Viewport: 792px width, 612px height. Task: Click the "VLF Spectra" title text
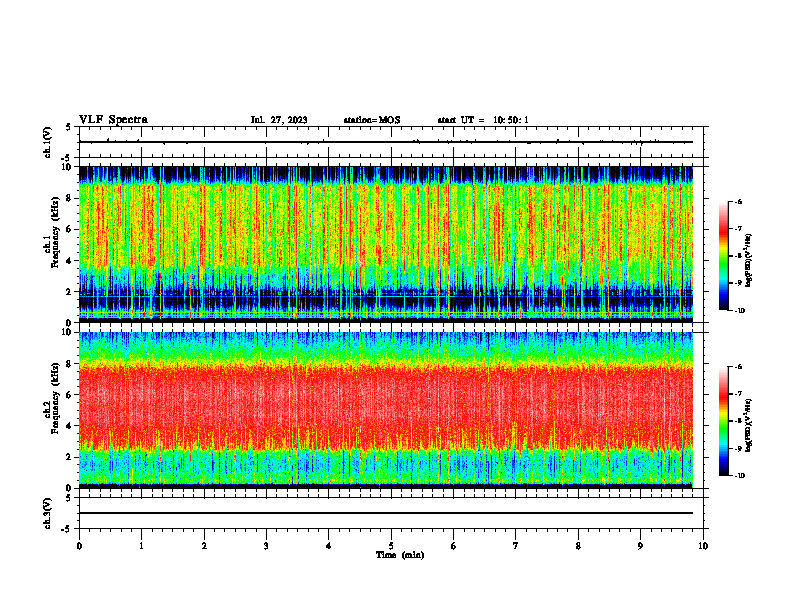(x=113, y=120)
